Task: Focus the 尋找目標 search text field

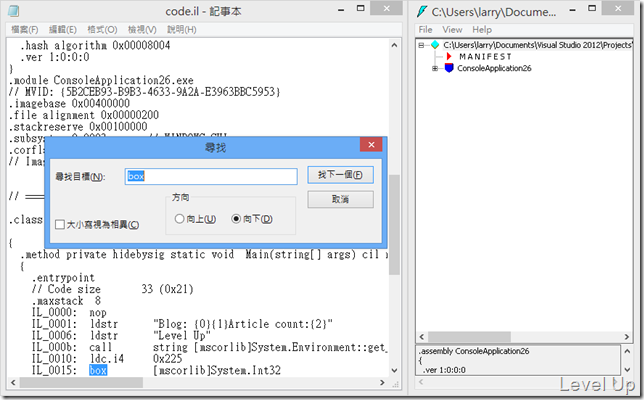Action: click(x=211, y=176)
